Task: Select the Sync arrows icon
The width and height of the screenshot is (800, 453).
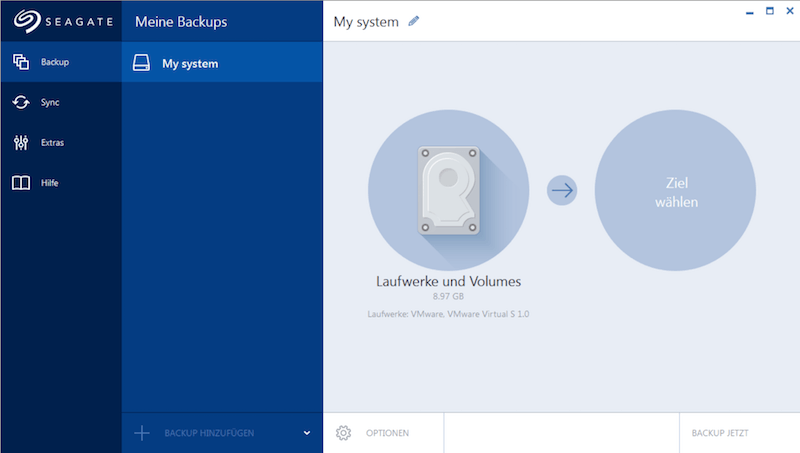Action: pos(20,102)
